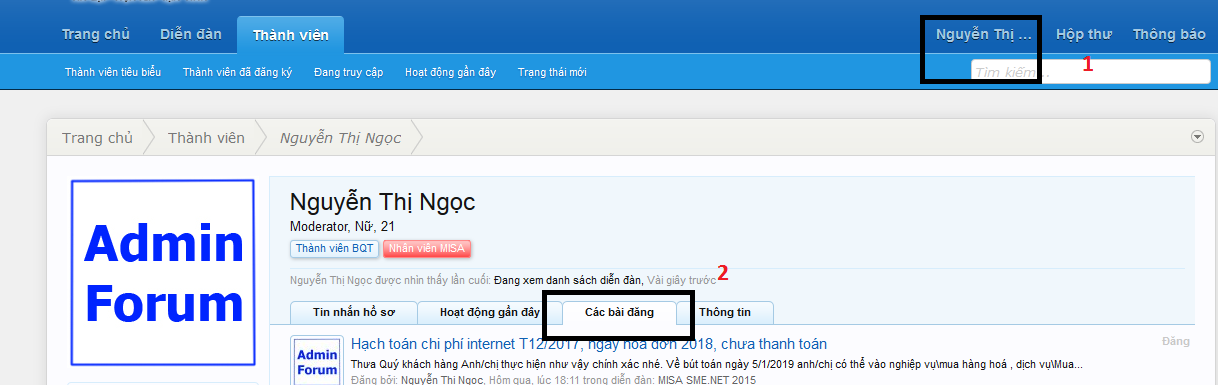This screenshot has width=1218, height=385.
Task: Switch to the Thông tin profile tab
Action: click(x=725, y=312)
